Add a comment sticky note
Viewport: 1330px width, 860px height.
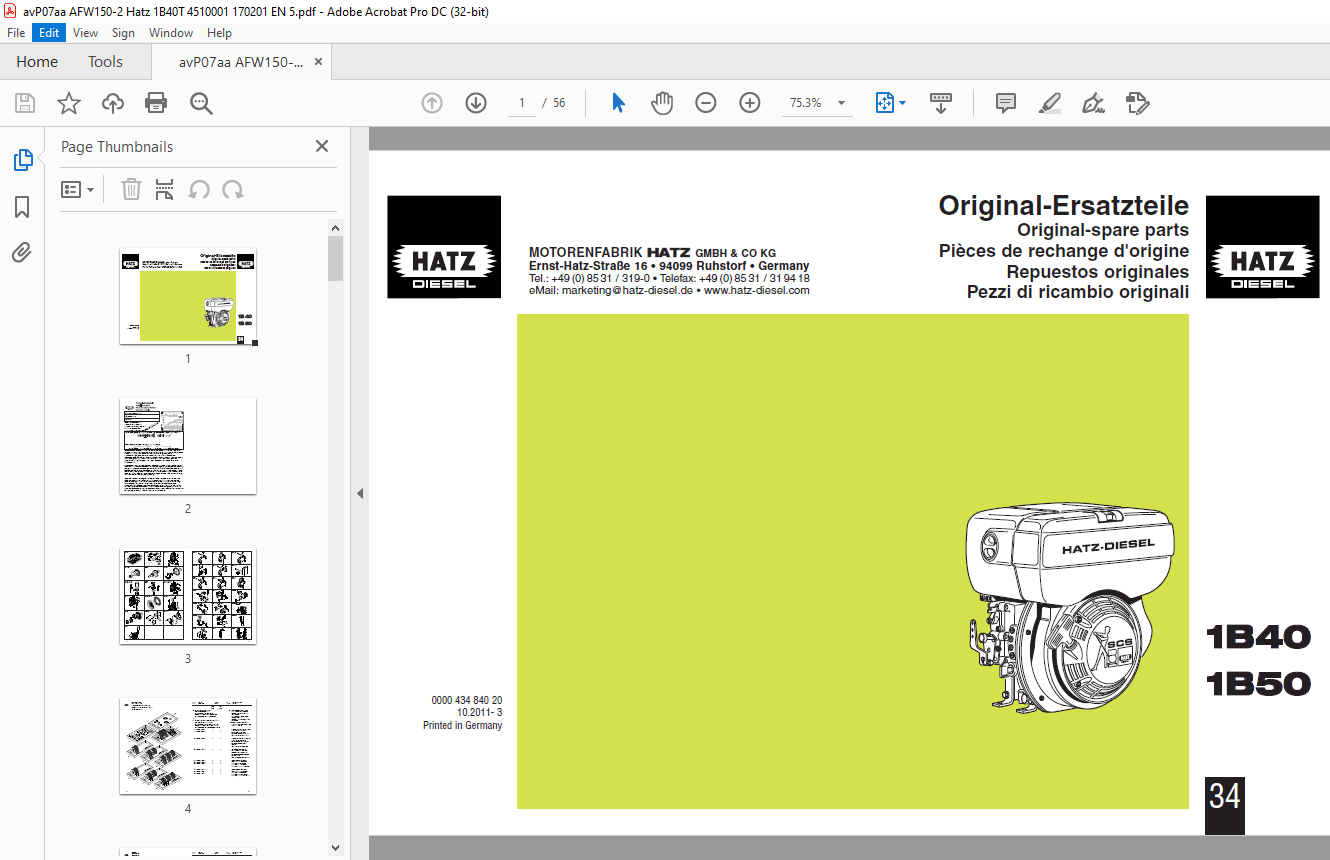click(x=1006, y=103)
